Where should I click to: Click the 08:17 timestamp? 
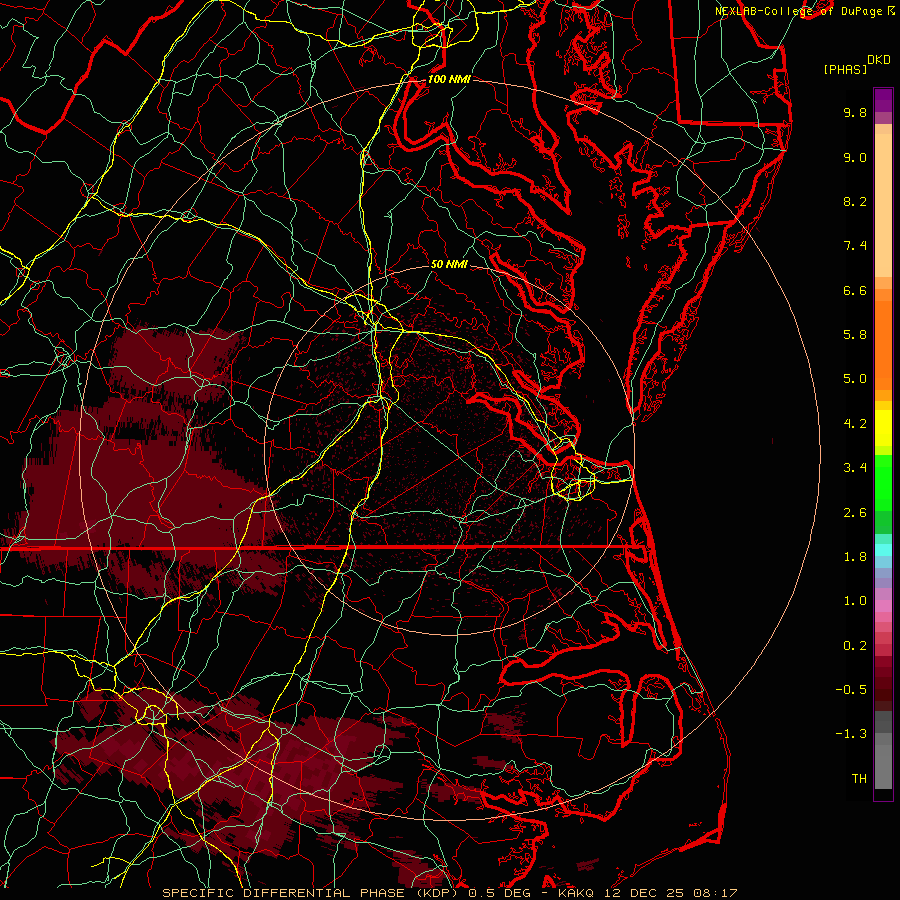[715, 893]
